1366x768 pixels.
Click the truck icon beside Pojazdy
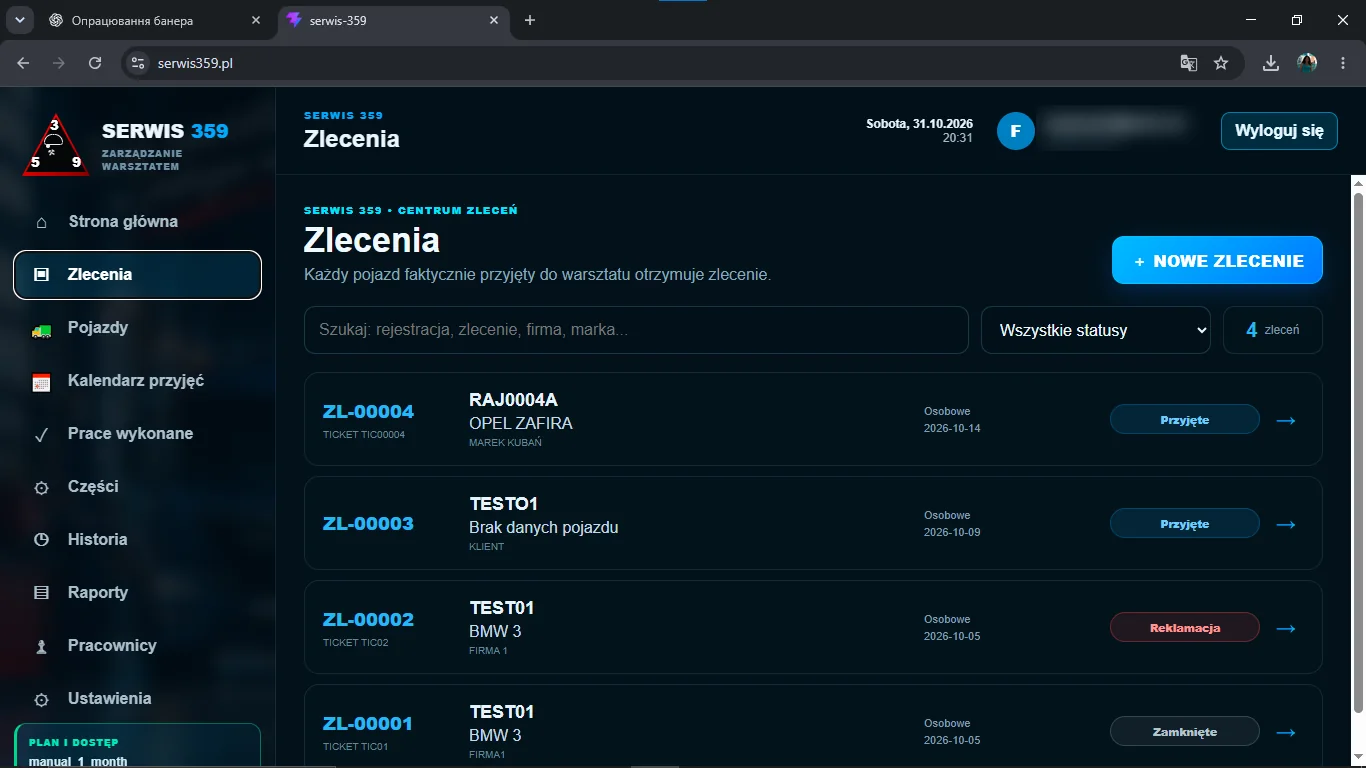click(41, 329)
